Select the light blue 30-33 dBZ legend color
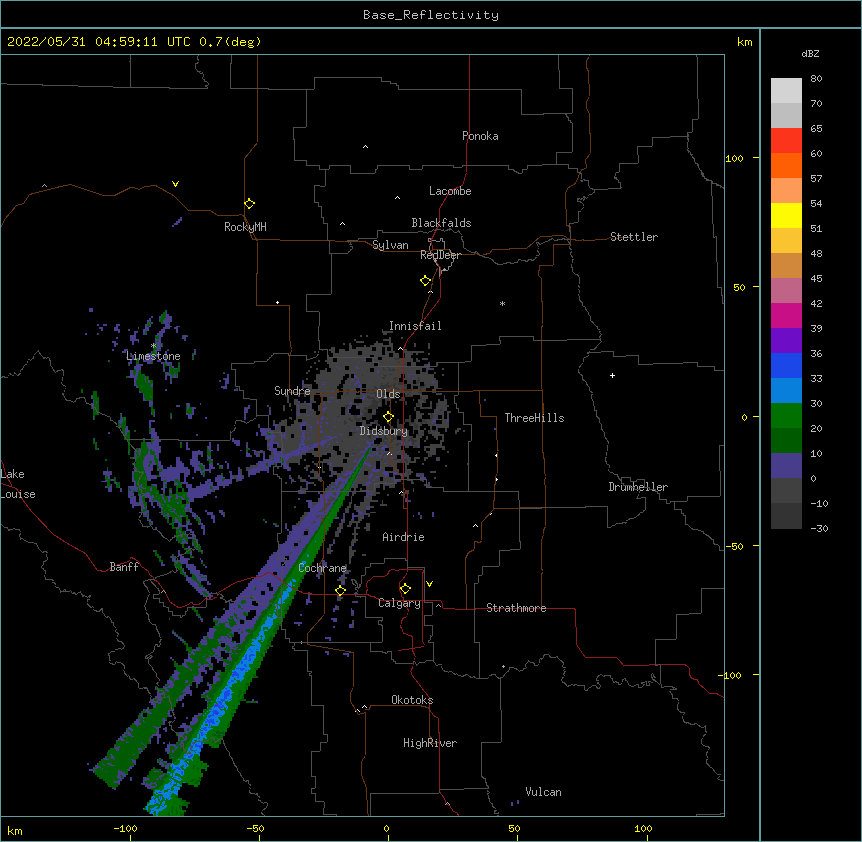Screen dimensions: 862x842 click(x=786, y=391)
